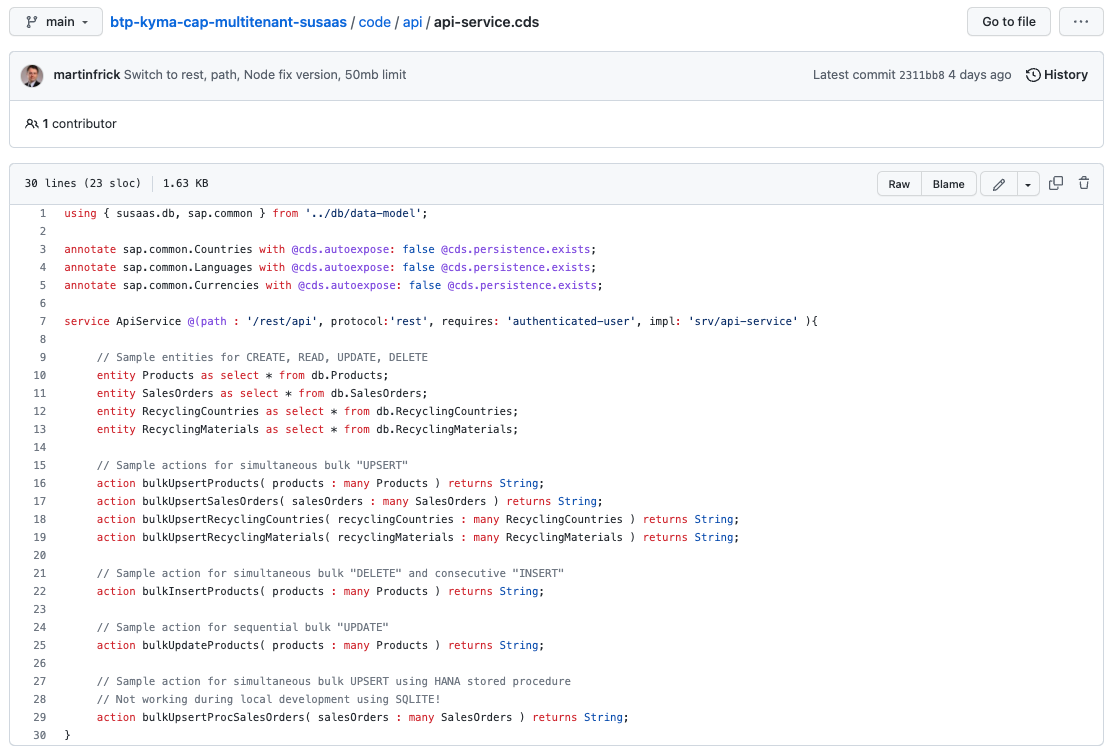Delete this file with trash icon
Viewport: 1110px width, 754px height.
[x=1084, y=183]
